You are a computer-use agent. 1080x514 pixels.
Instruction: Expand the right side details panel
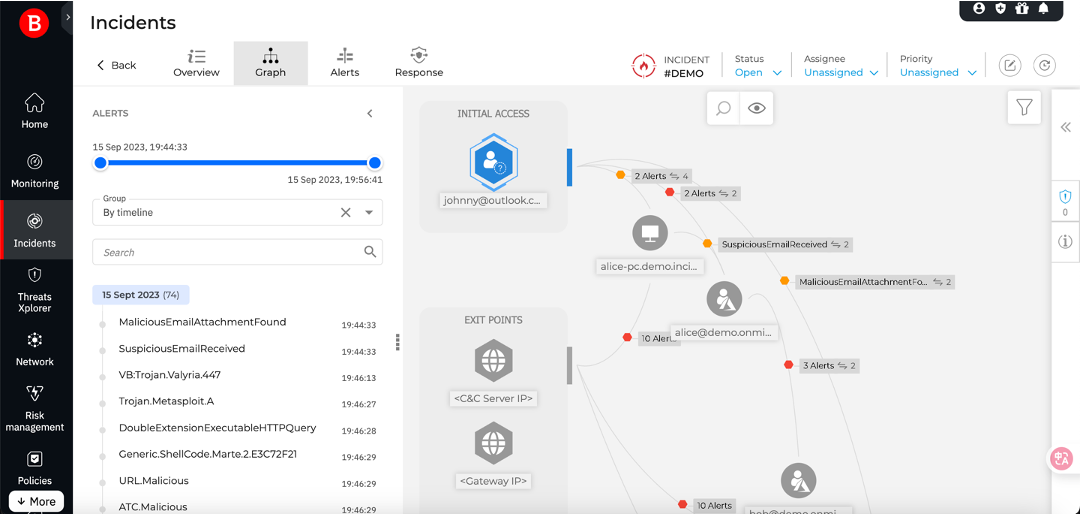1065,127
